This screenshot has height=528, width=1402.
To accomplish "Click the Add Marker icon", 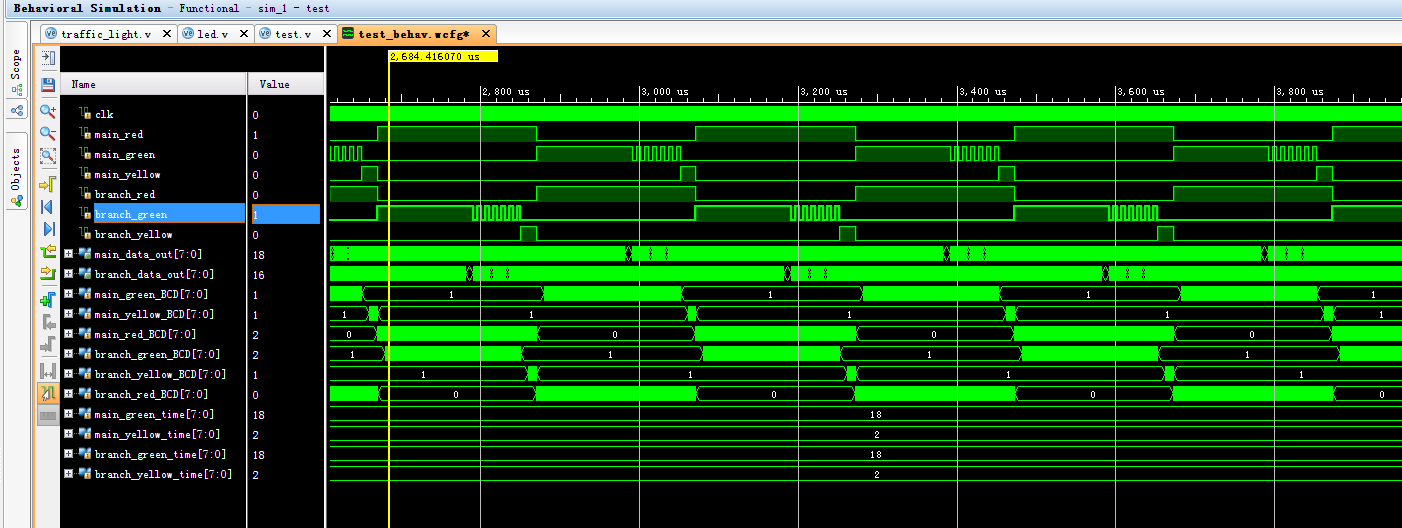I will click(48, 299).
